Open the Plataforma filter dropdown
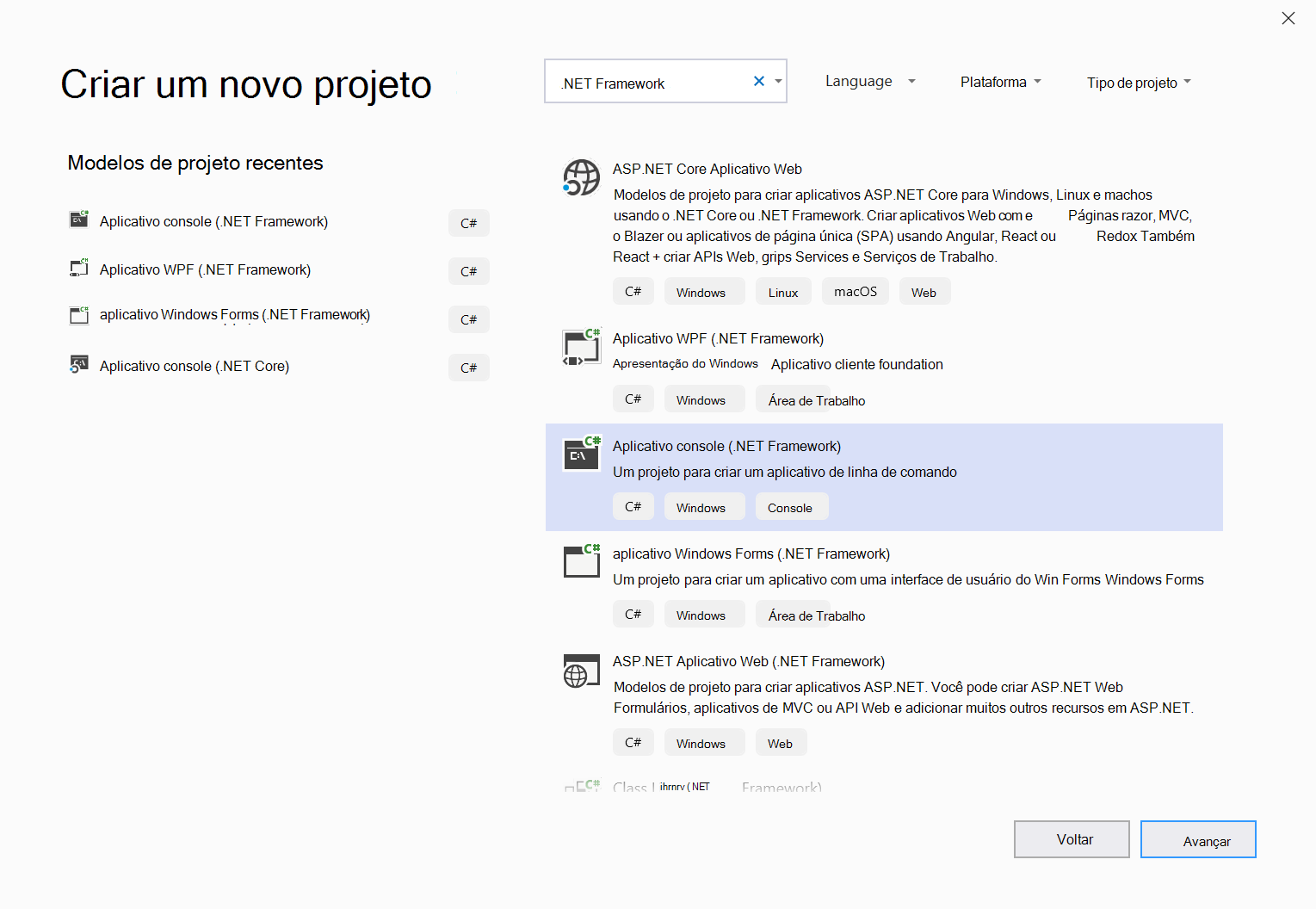The image size is (1316, 909). 1001,82
